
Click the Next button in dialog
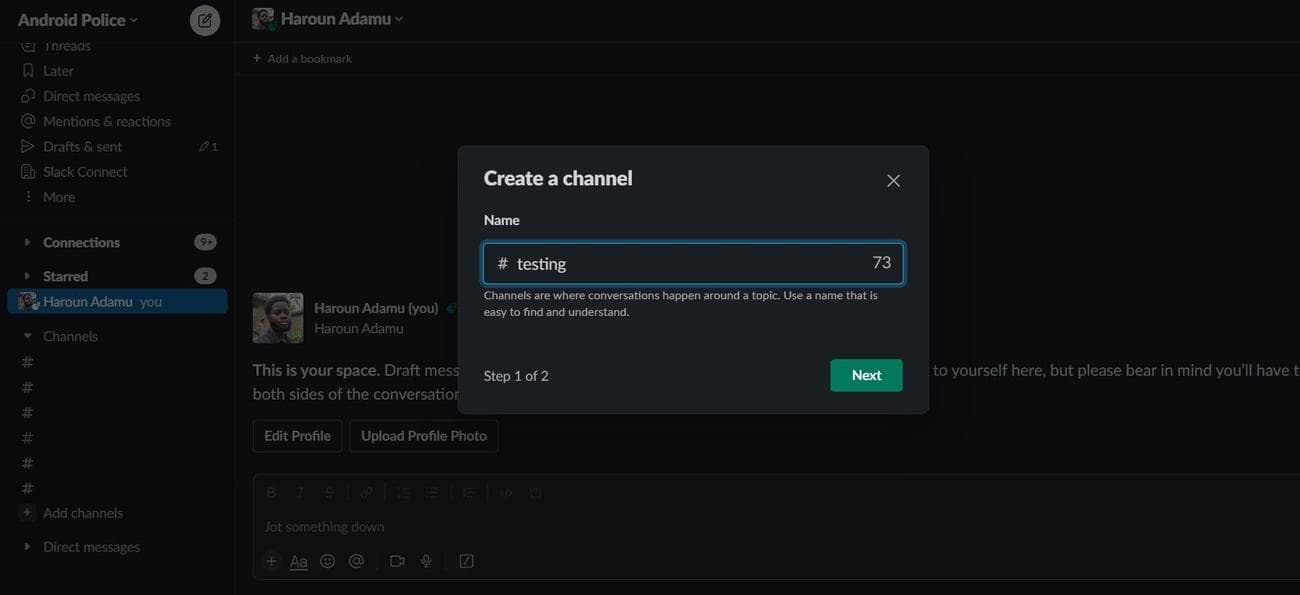coord(866,375)
